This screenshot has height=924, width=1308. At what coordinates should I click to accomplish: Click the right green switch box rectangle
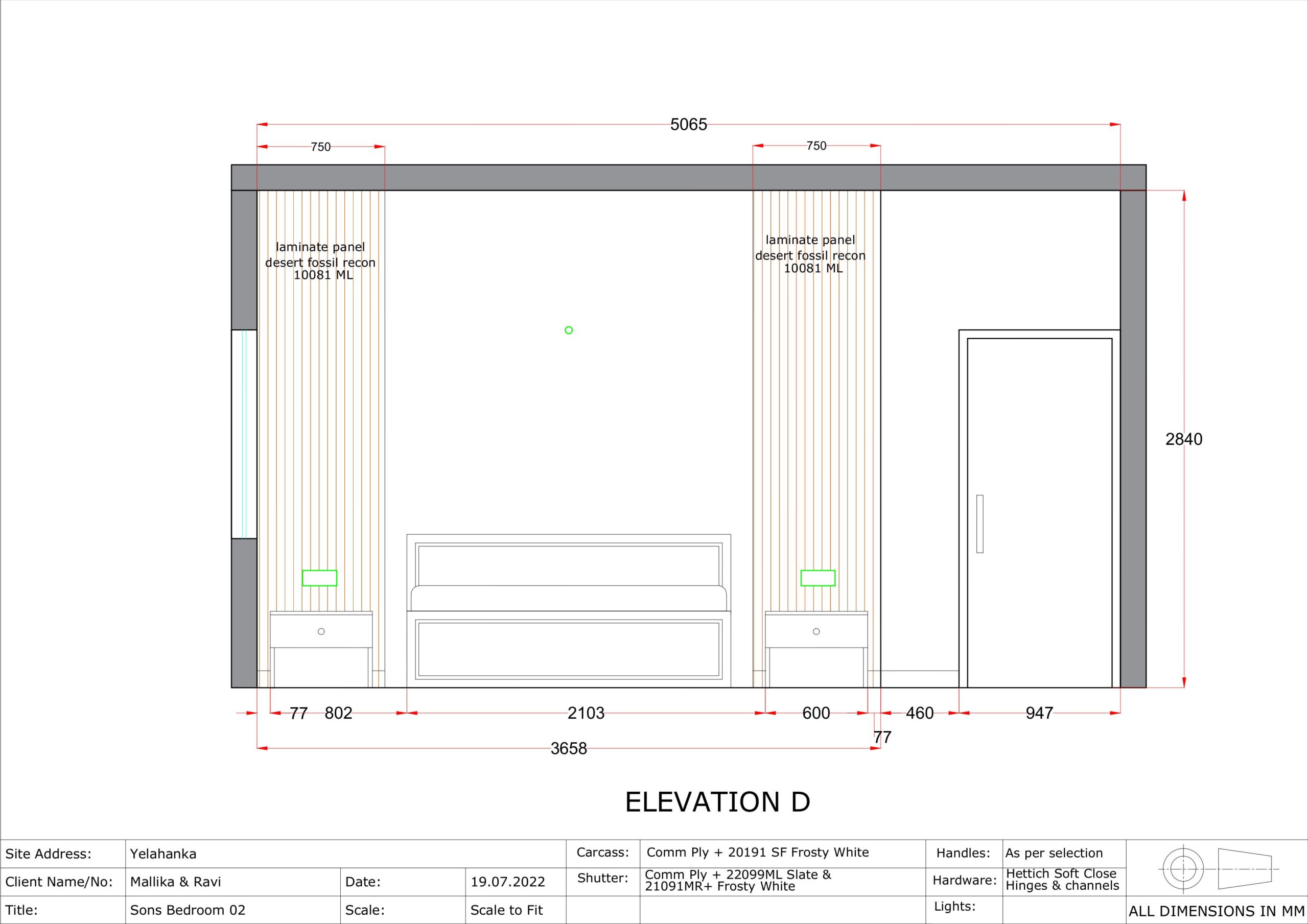(x=818, y=578)
